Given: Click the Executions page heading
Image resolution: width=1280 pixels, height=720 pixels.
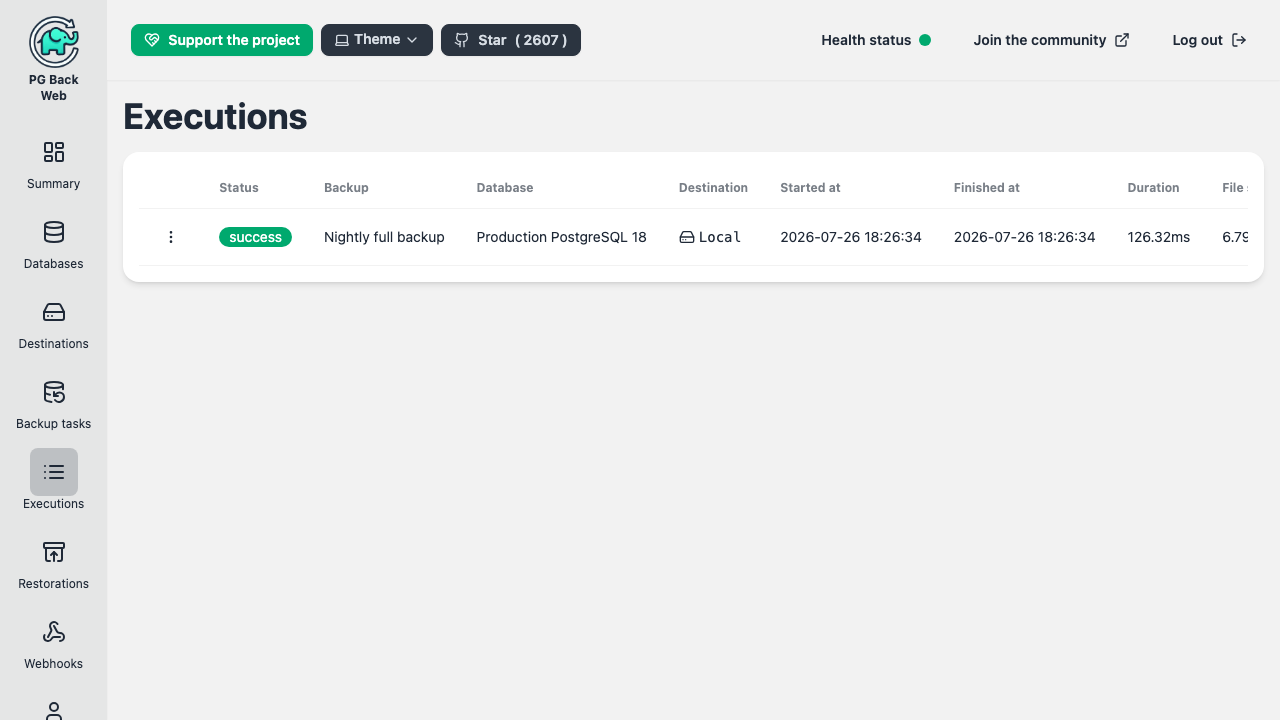Looking at the screenshot, I should [215, 117].
